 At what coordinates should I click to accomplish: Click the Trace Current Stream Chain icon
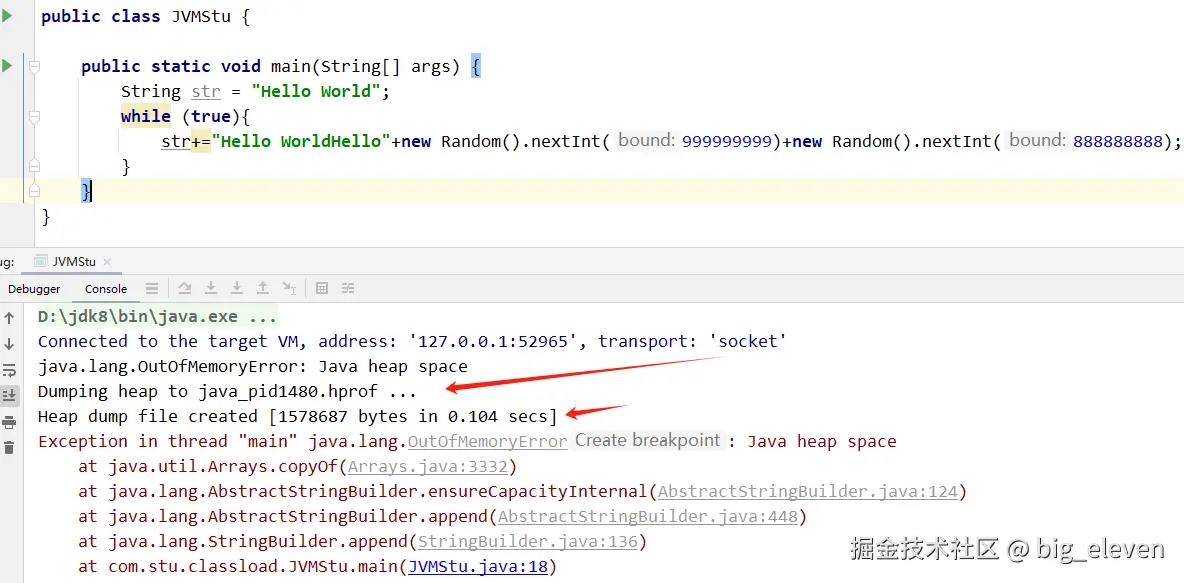(x=347, y=288)
